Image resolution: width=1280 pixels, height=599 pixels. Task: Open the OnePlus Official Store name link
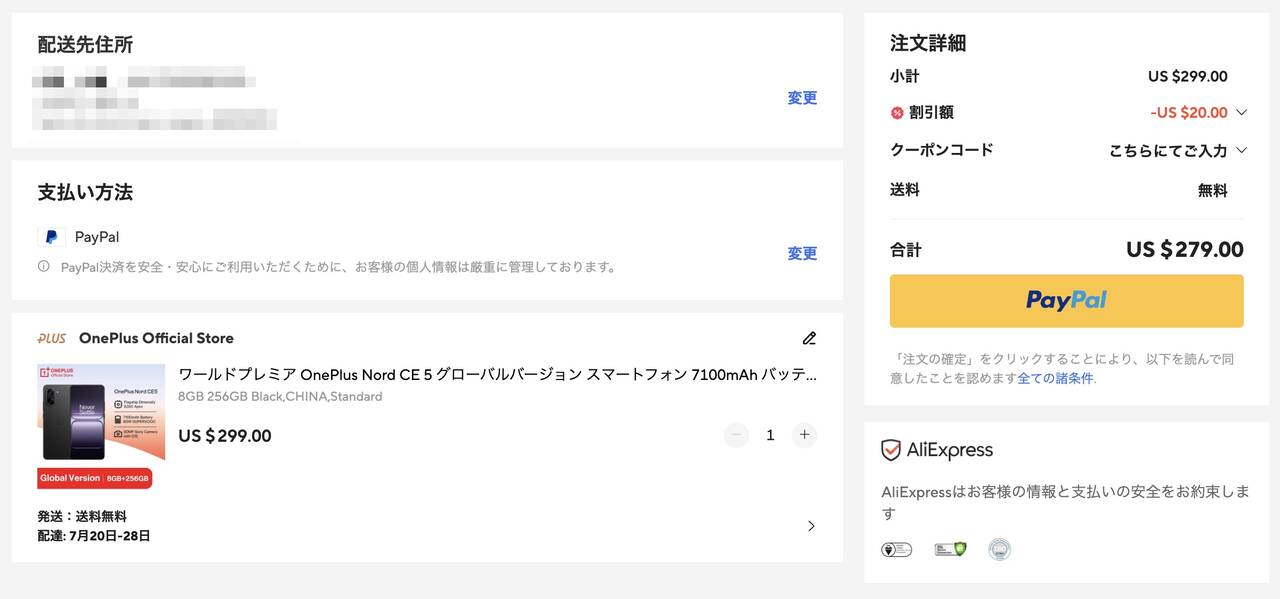(x=156, y=338)
